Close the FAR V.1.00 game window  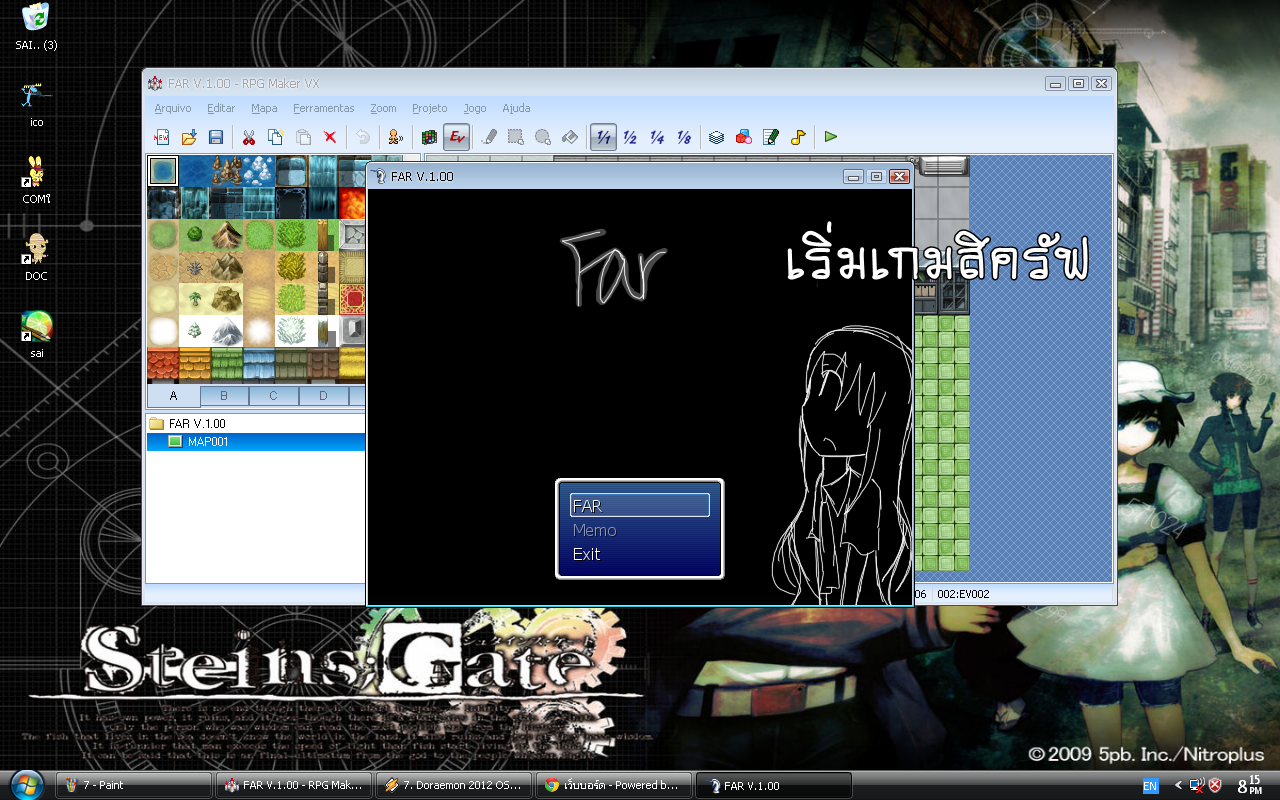point(899,177)
